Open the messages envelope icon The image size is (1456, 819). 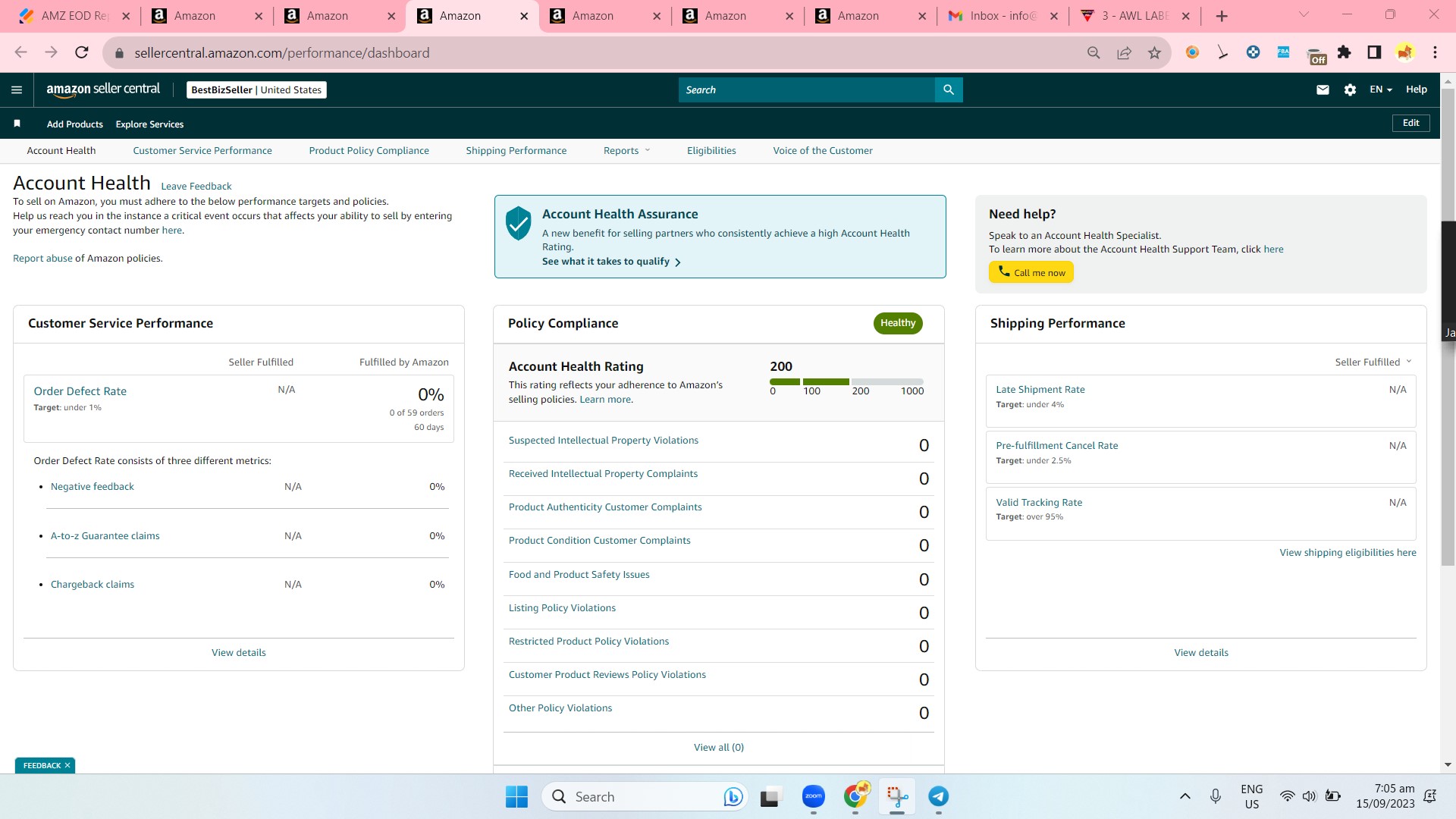click(x=1323, y=89)
